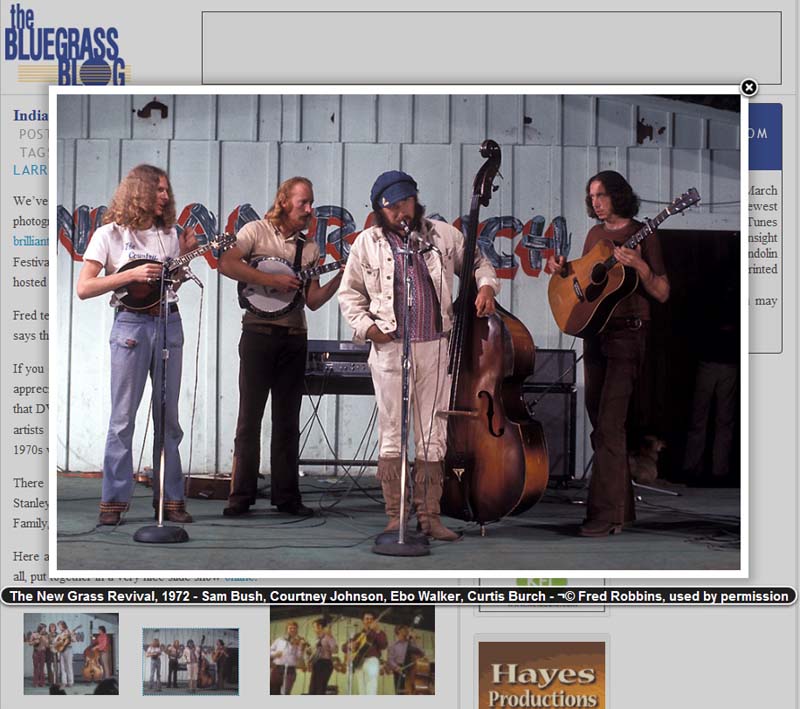Click the empty banner ad box at top

[x=491, y=48]
